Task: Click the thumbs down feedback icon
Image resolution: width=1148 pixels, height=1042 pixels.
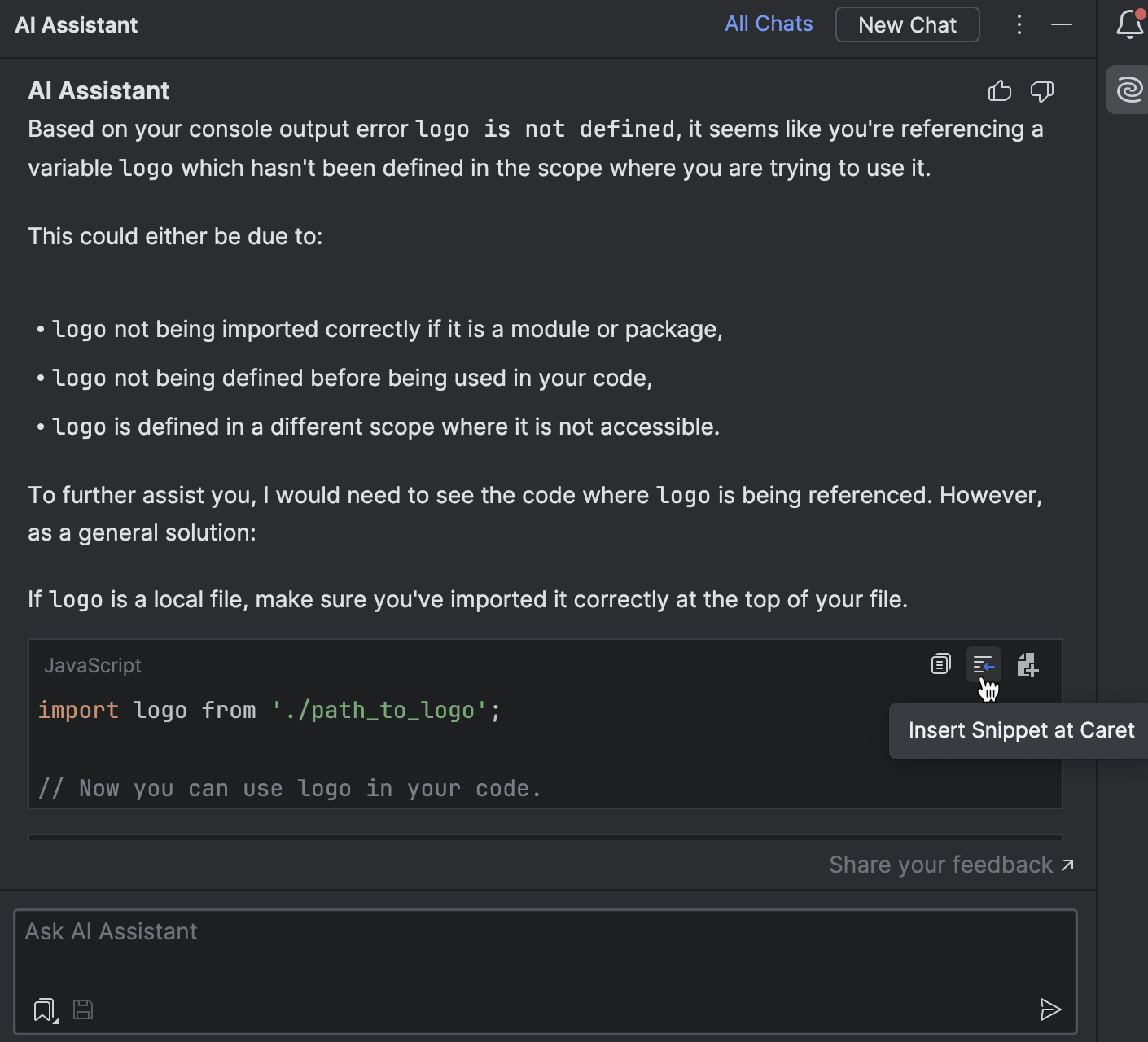Action: click(1041, 91)
